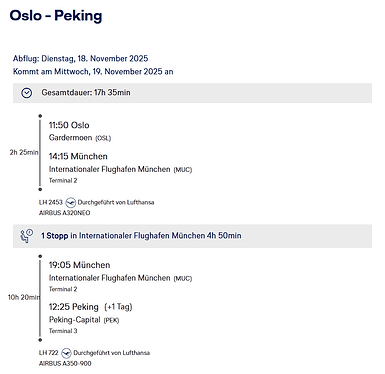
Task: Select the Oslo - Peking heading
Action: [x=56, y=16]
